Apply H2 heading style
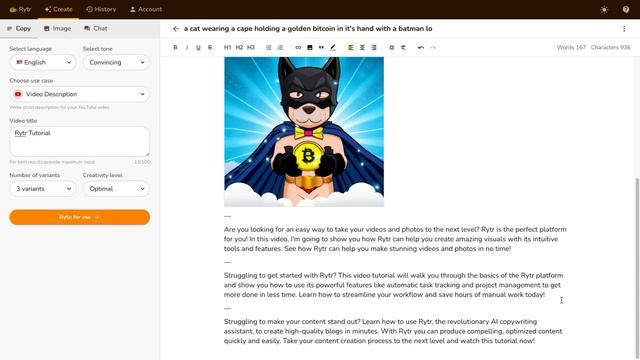The height and width of the screenshot is (360, 640). click(x=239, y=47)
